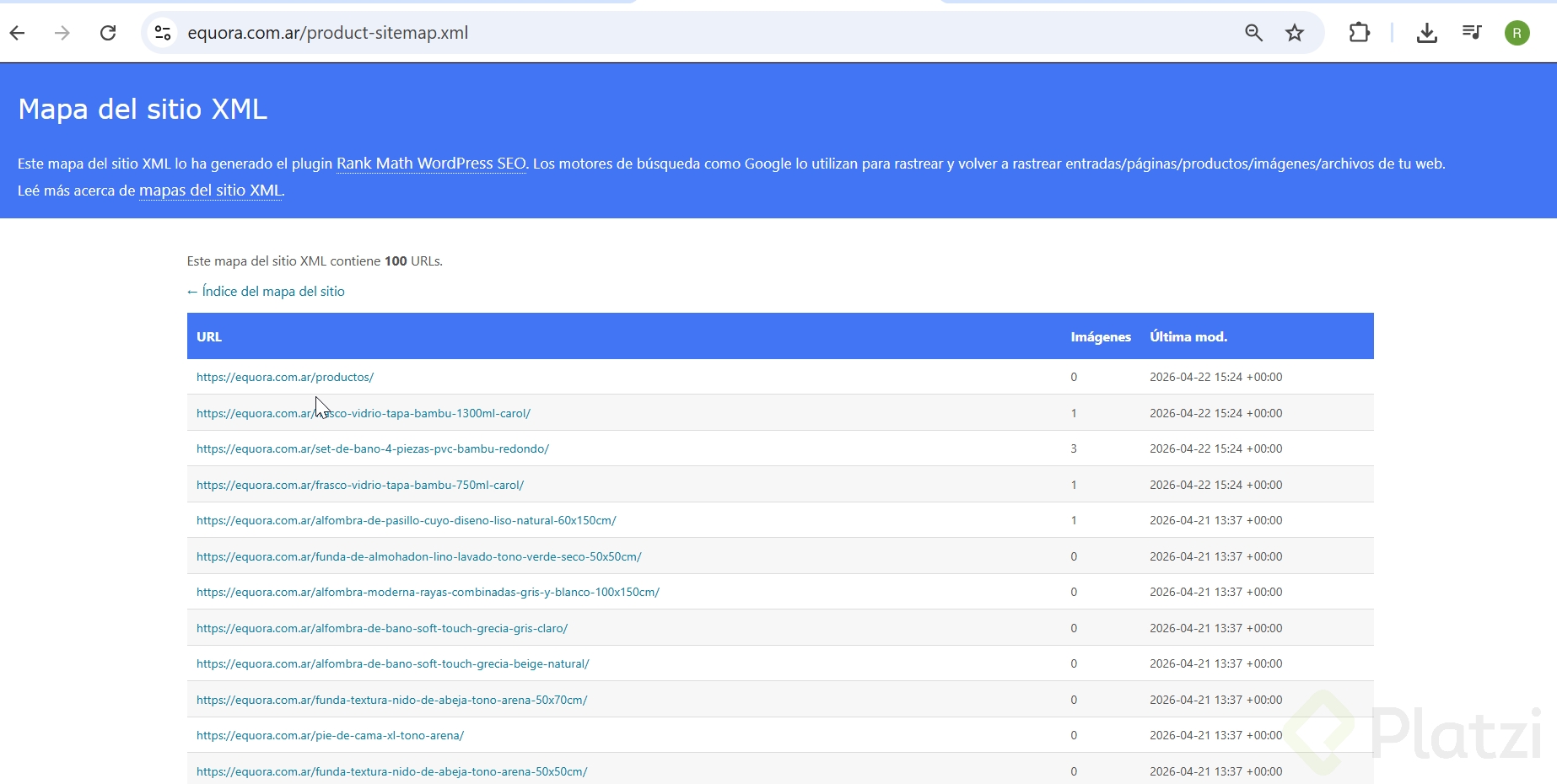Bookmark this page with the star icon
Viewport: 1557px width, 784px height.
pos(1295,33)
